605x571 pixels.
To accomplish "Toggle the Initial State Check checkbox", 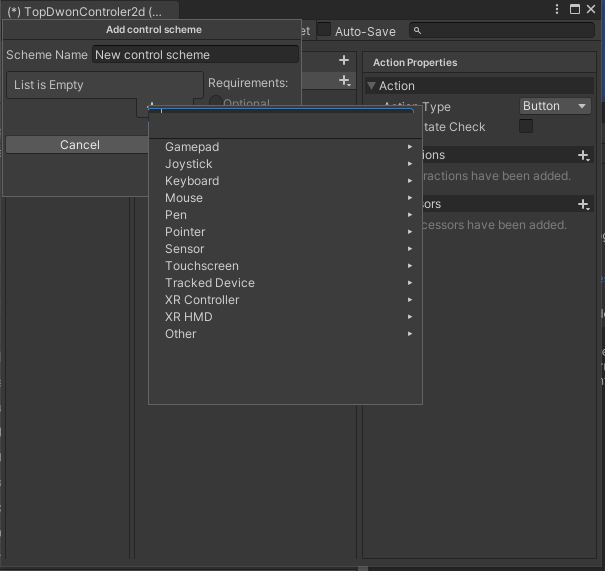I will pos(526,126).
